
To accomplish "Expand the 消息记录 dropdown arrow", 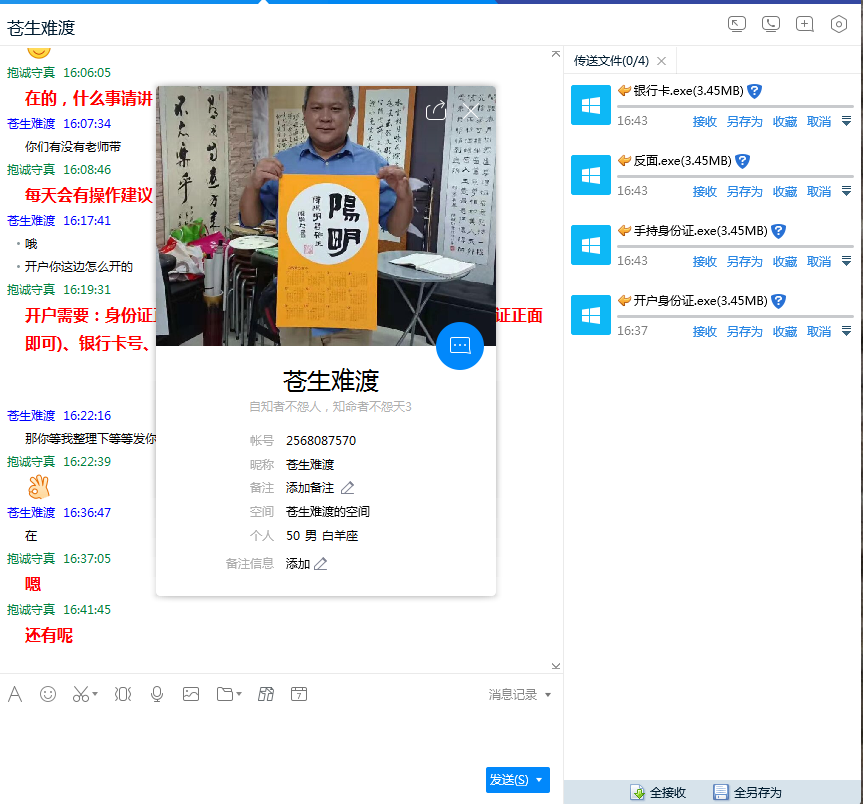I will coord(548,695).
